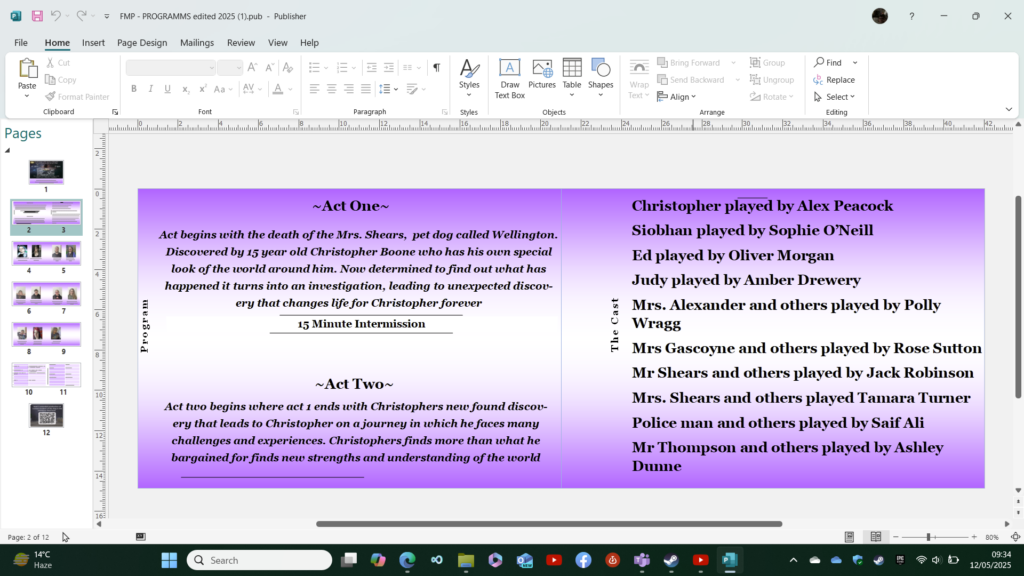1024x576 pixels.
Task: Open the Windows Start menu
Action: pos(169,560)
